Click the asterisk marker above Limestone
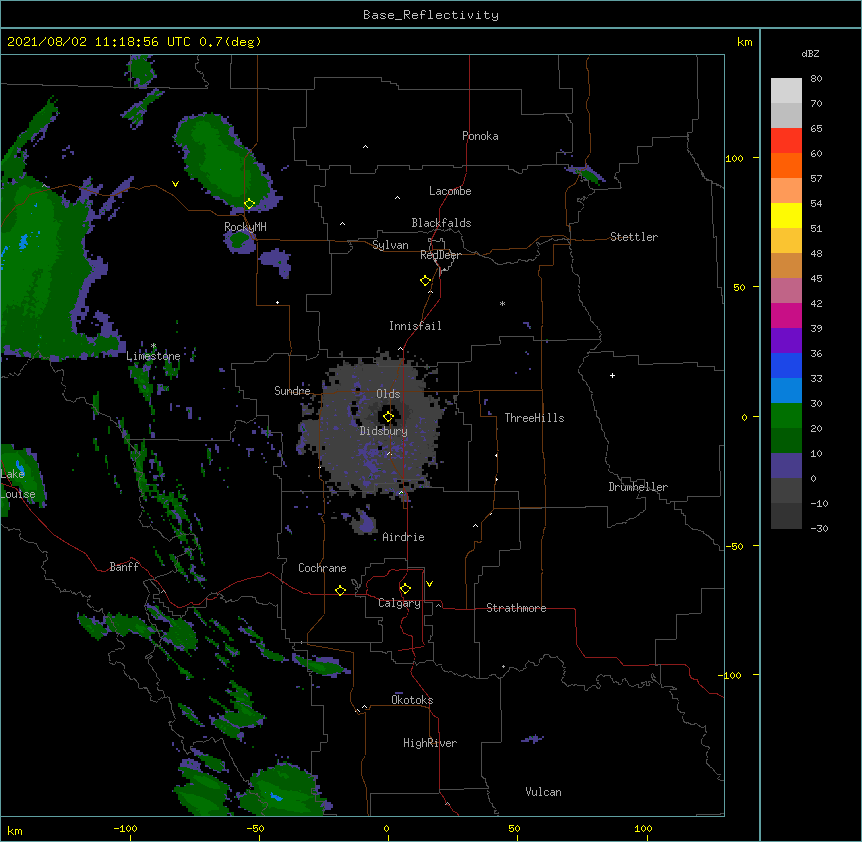 click(153, 346)
